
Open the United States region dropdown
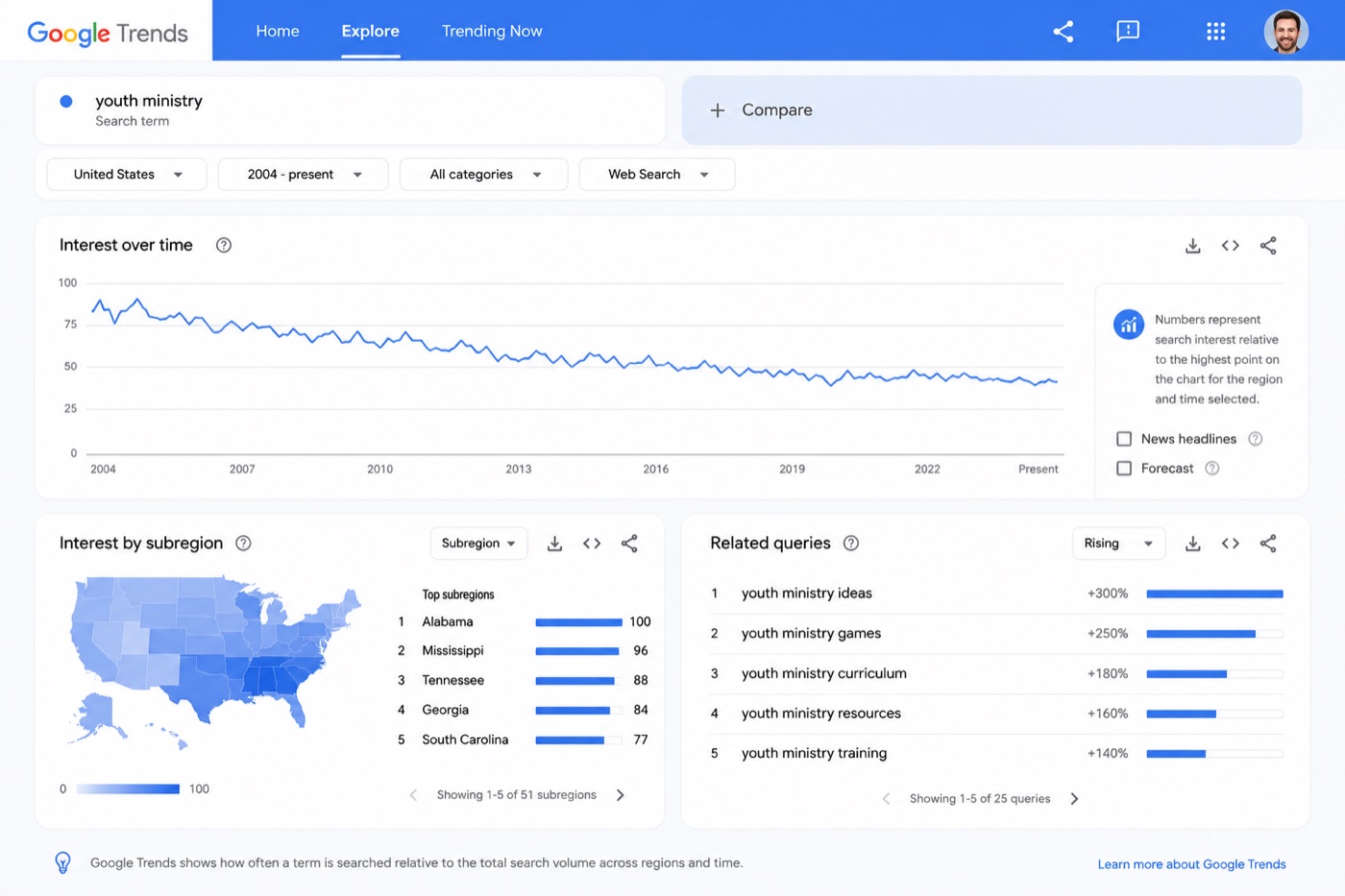click(127, 175)
